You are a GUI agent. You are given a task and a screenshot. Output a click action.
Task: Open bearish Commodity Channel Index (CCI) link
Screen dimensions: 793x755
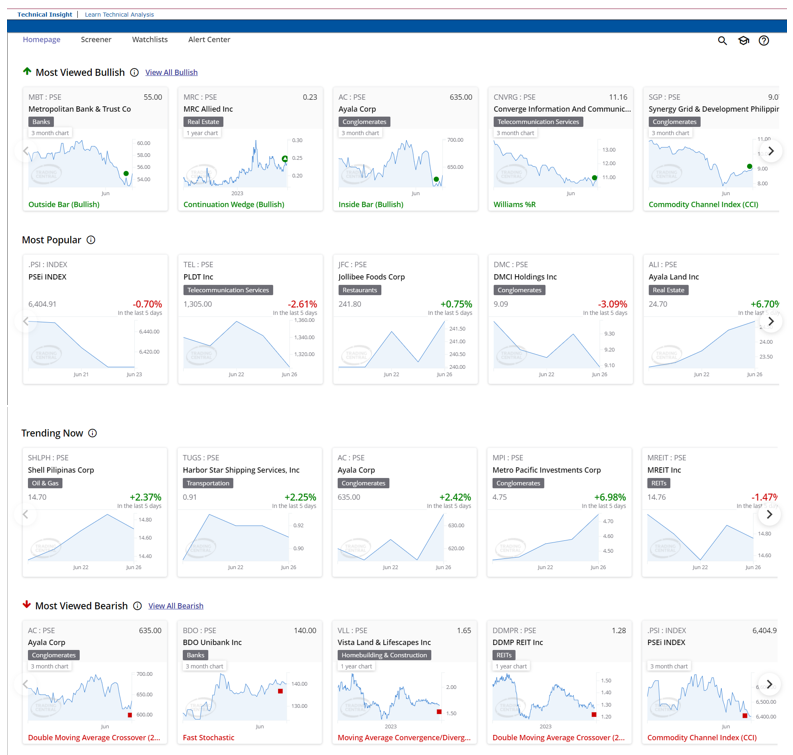702,737
